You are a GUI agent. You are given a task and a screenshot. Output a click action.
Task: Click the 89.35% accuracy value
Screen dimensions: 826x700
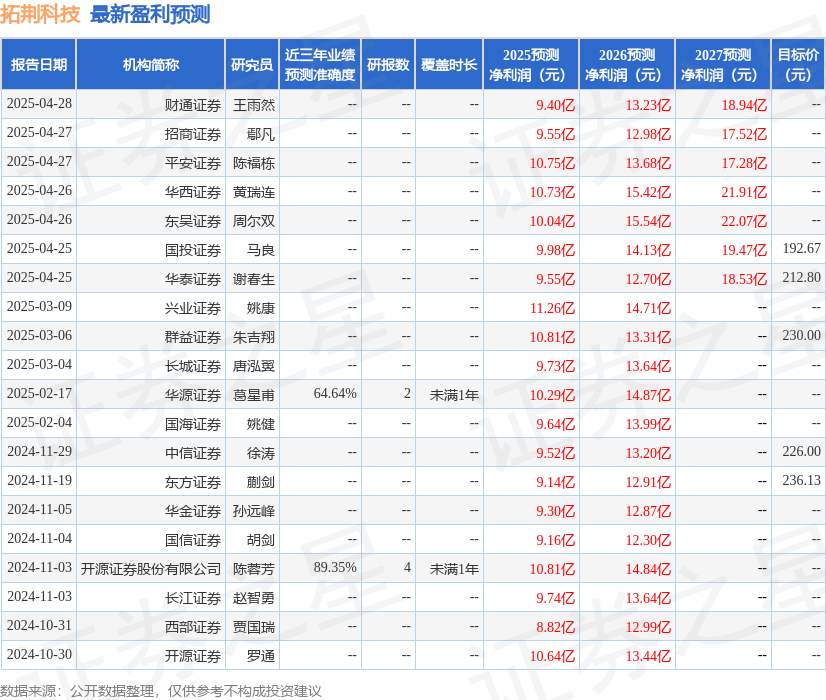pos(335,567)
